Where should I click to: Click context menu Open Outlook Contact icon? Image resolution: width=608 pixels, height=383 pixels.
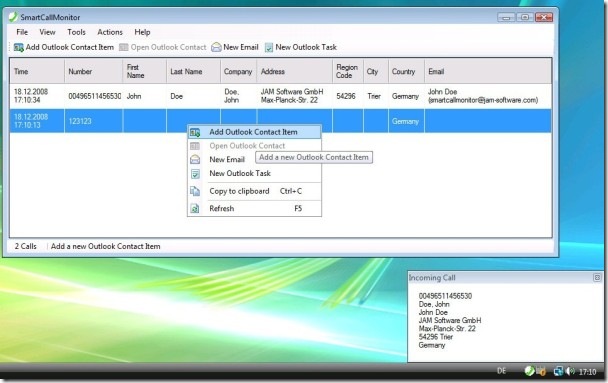coord(195,146)
